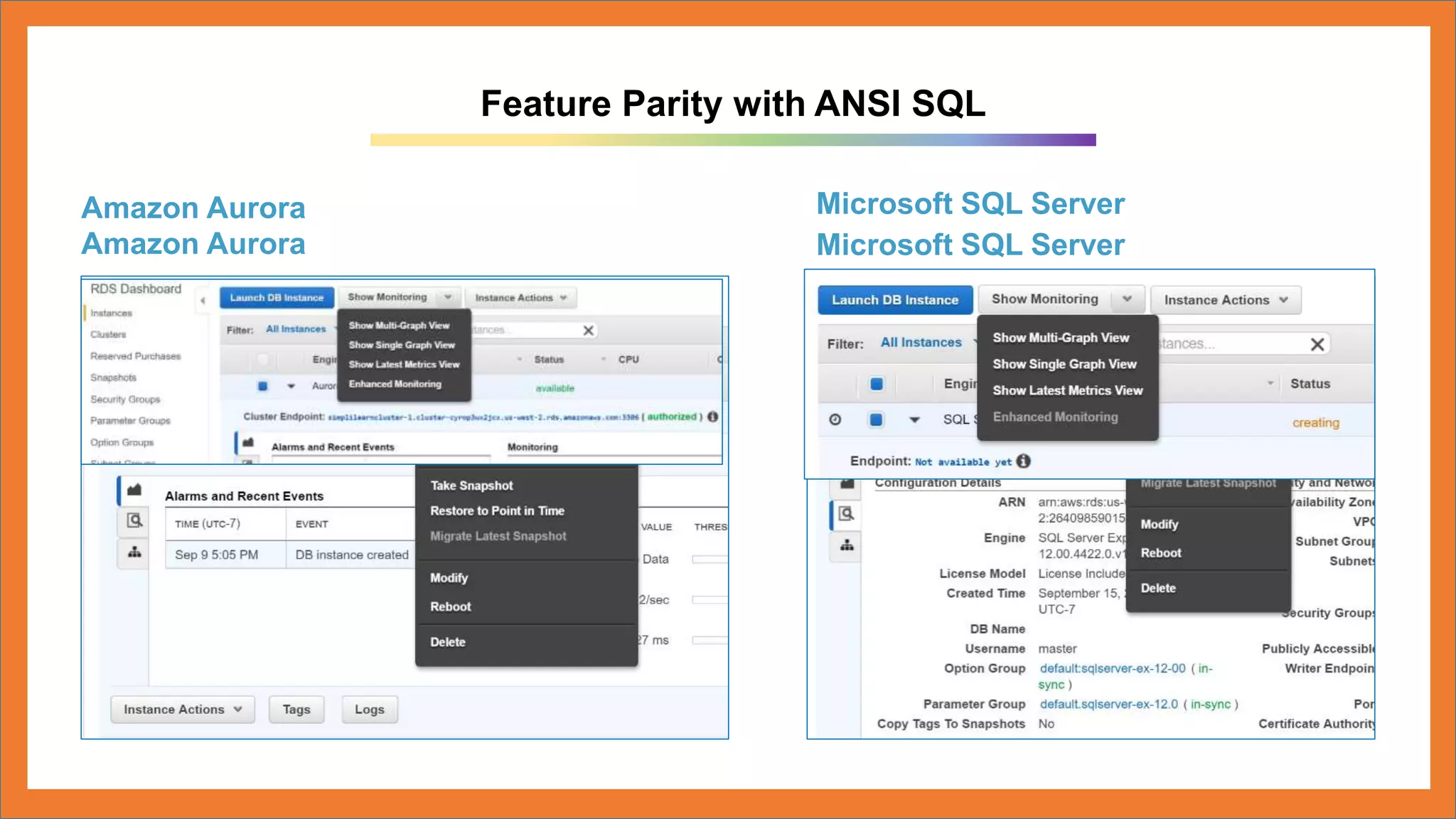1456x819 pixels.
Task: Open the large Show Monitoring dropdown arrow
Action: click(x=1127, y=299)
